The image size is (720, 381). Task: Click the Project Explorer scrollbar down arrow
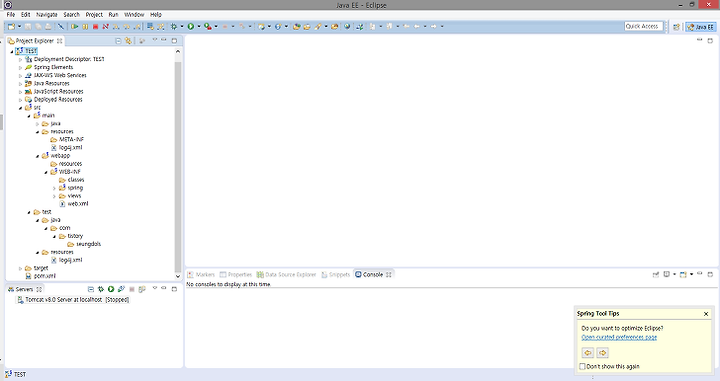(x=178, y=276)
